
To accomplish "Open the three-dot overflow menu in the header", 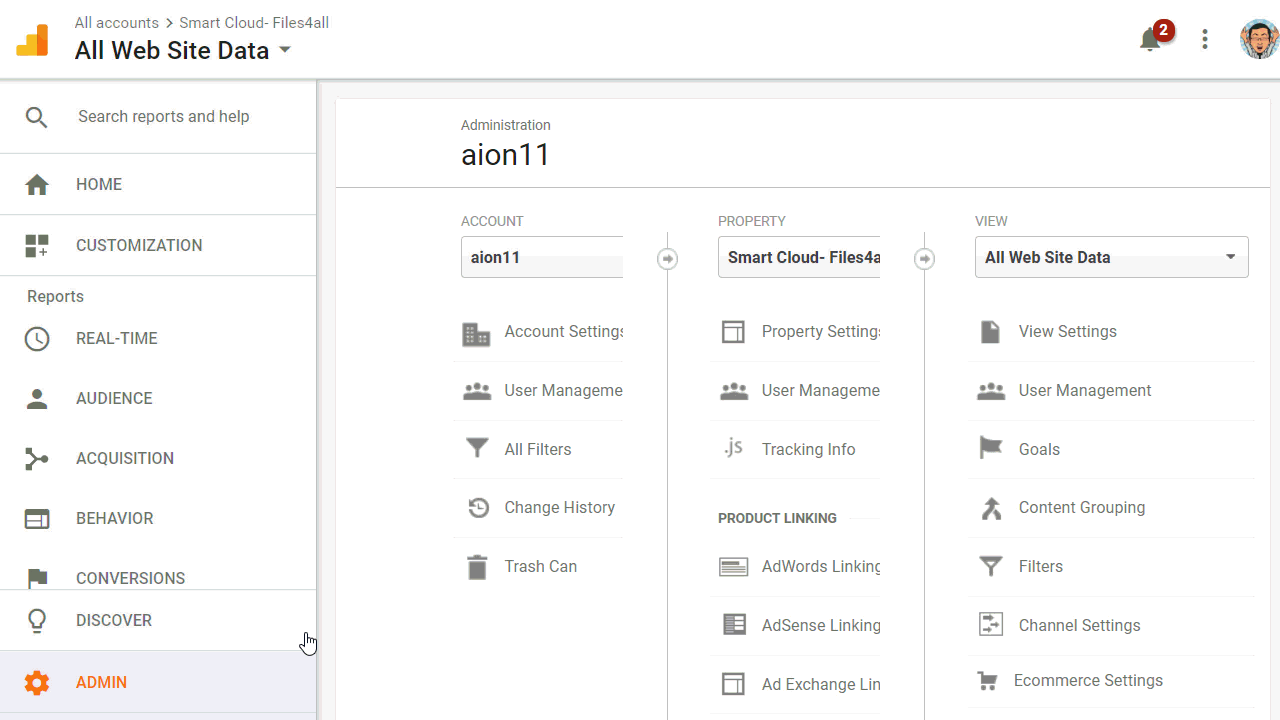I will tap(1205, 39).
